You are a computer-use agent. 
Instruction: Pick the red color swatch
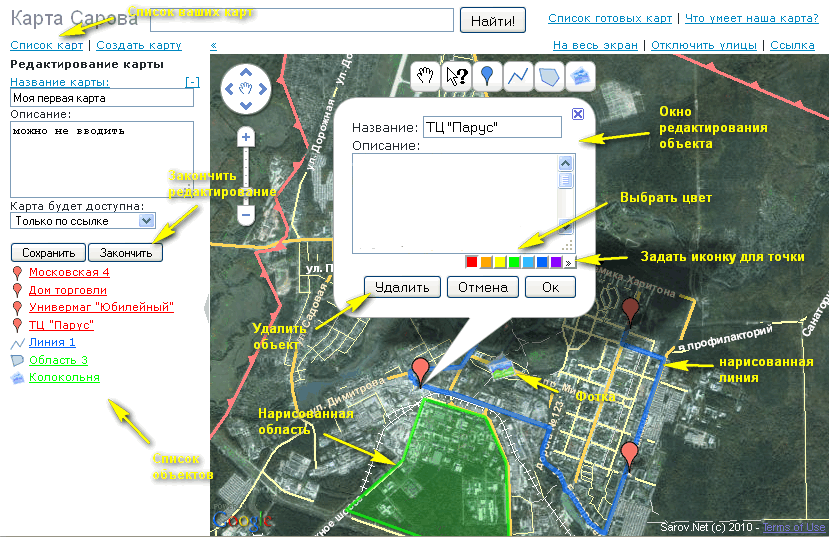472,262
